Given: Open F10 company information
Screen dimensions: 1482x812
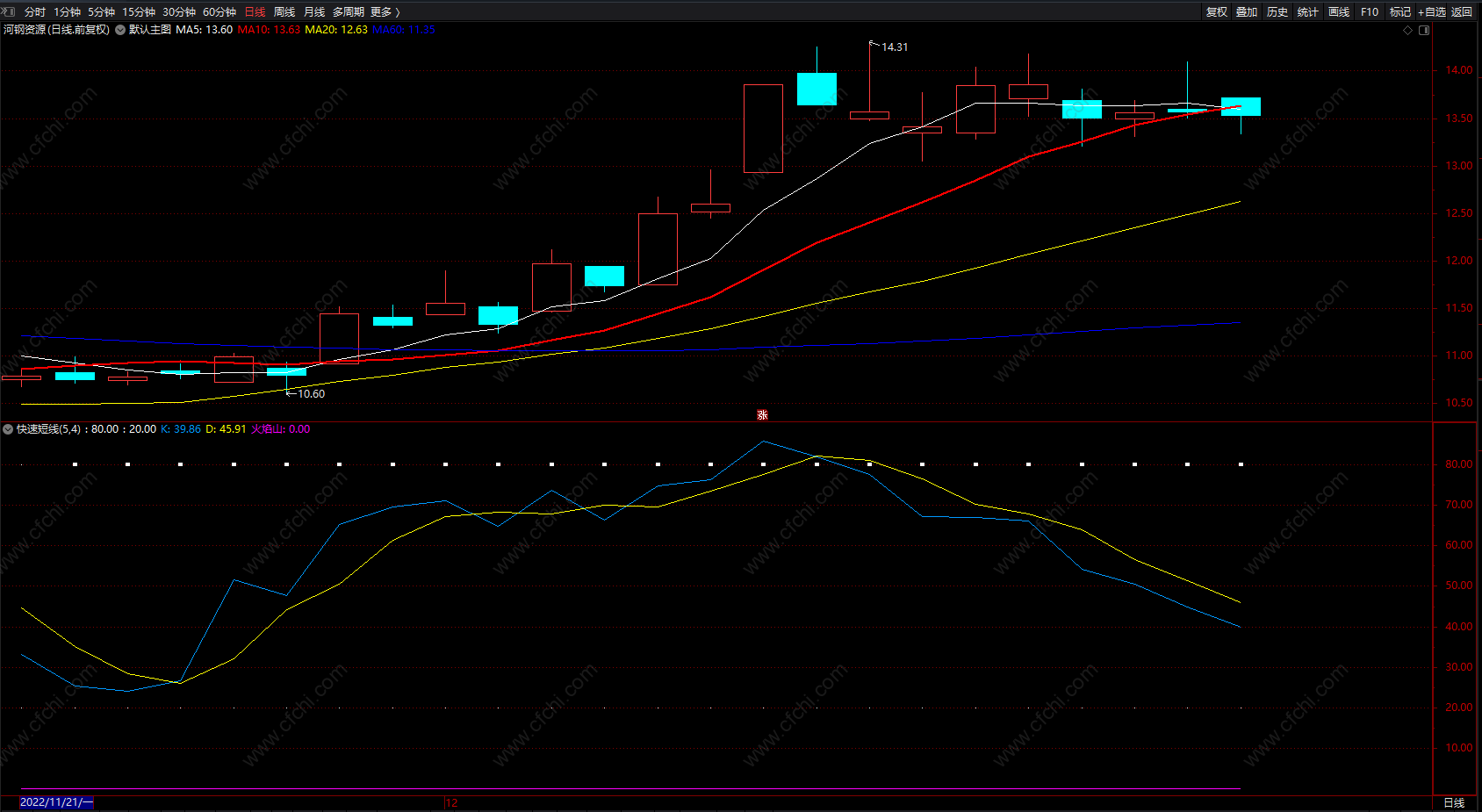Looking at the screenshot, I should coord(1370,12).
